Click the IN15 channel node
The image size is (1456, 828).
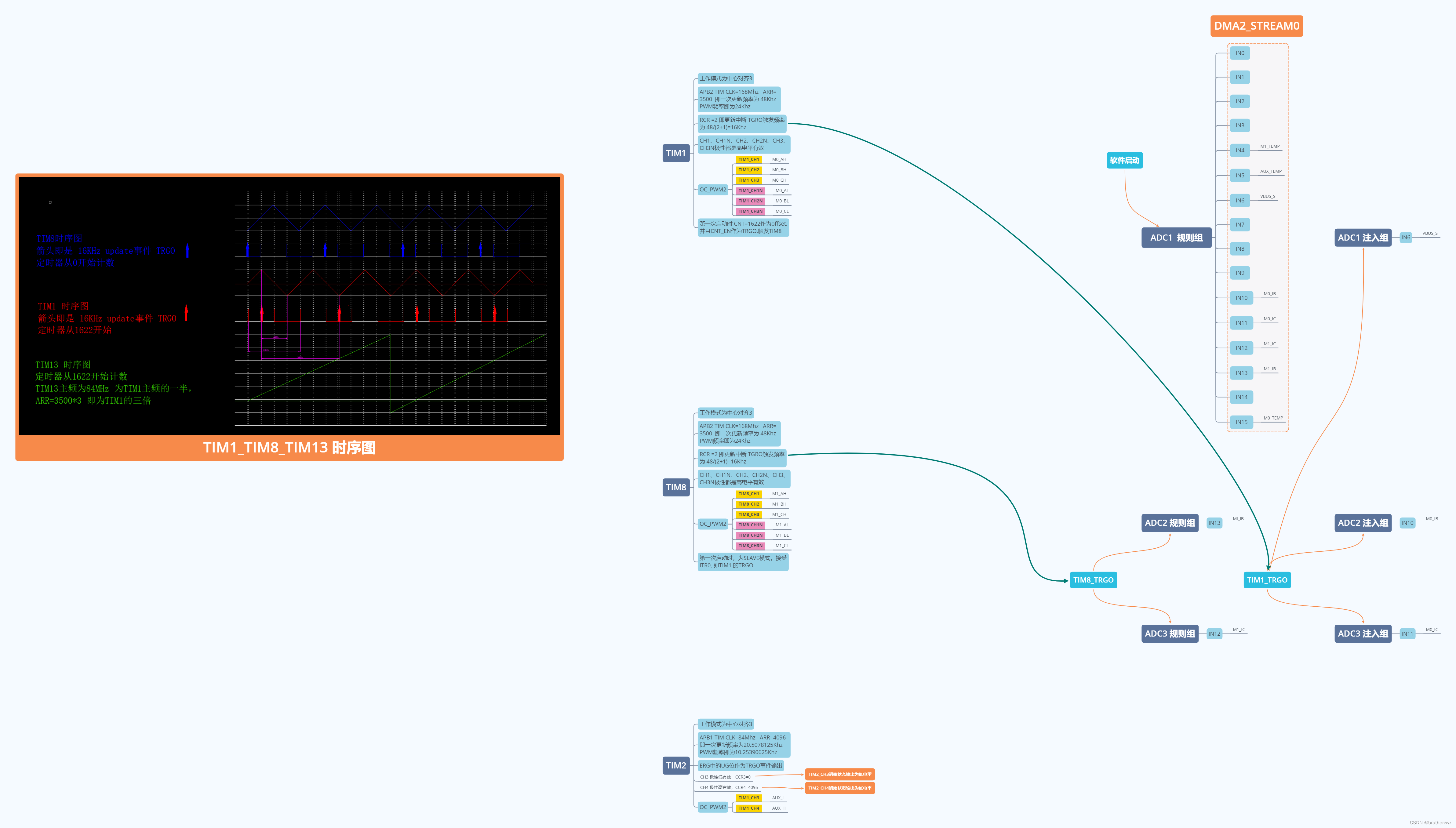1241,422
